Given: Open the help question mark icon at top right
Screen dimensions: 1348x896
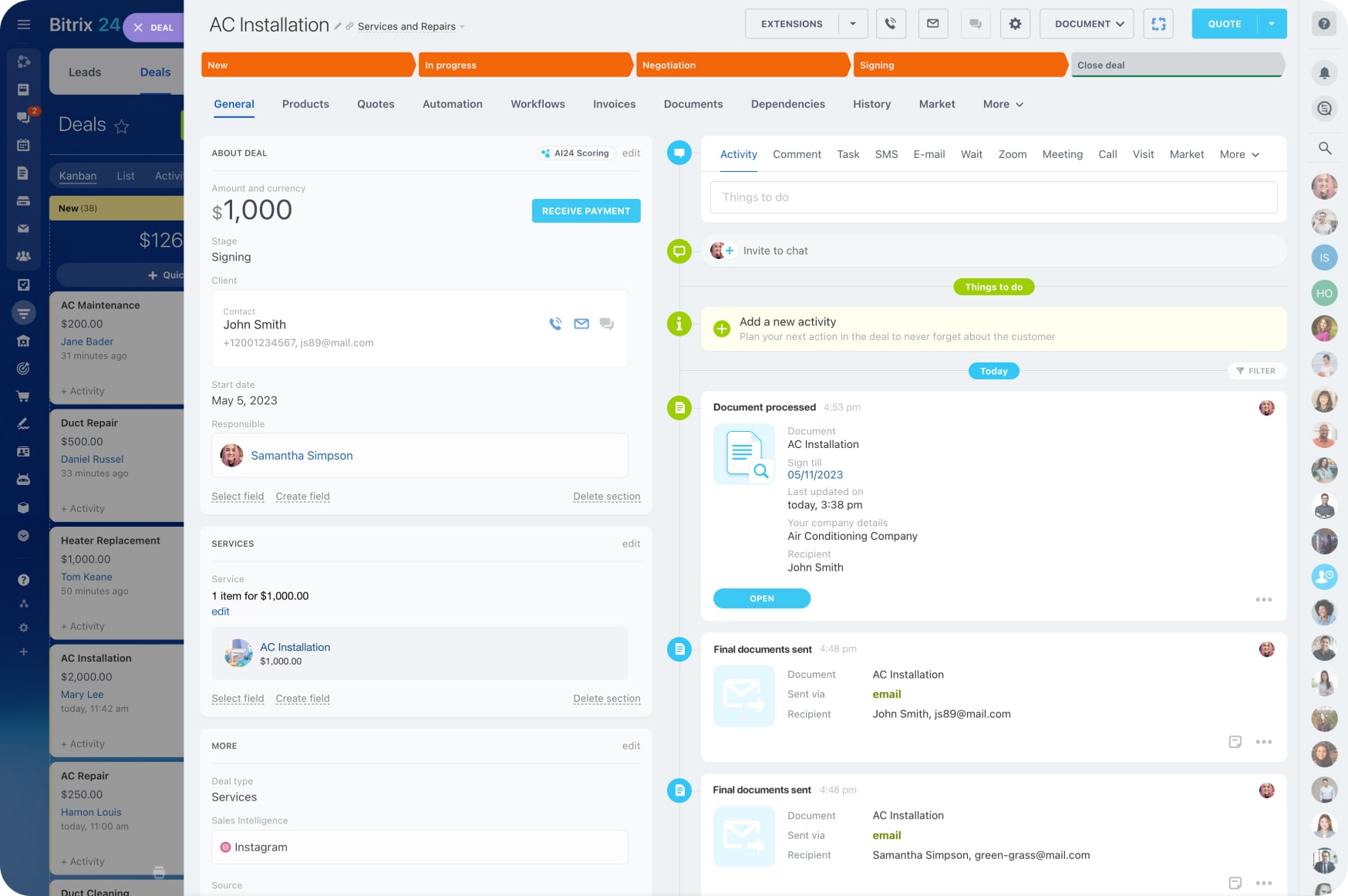Looking at the screenshot, I should (1324, 24).
